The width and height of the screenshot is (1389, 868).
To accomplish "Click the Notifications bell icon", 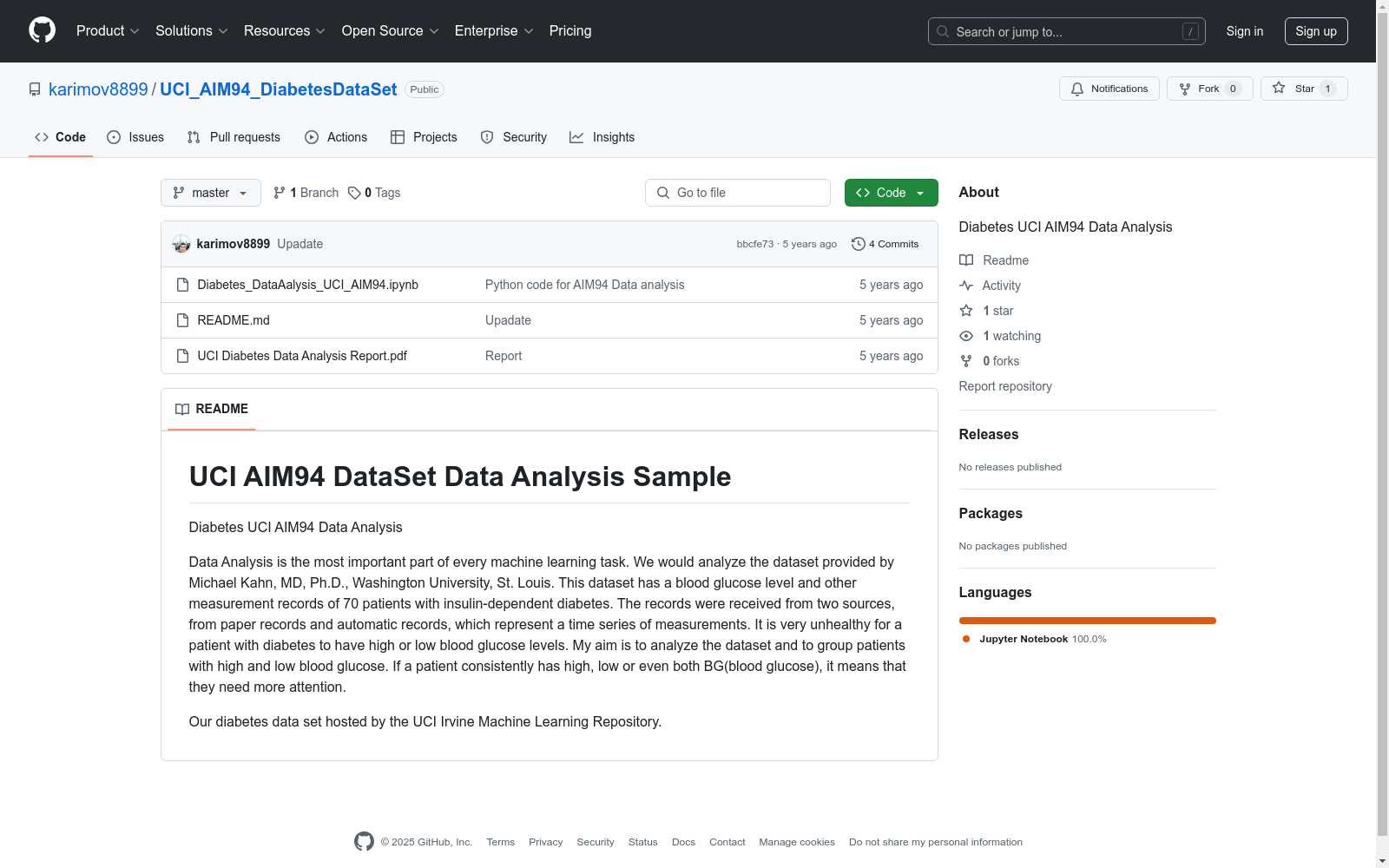I will [x=1077, y=89].
